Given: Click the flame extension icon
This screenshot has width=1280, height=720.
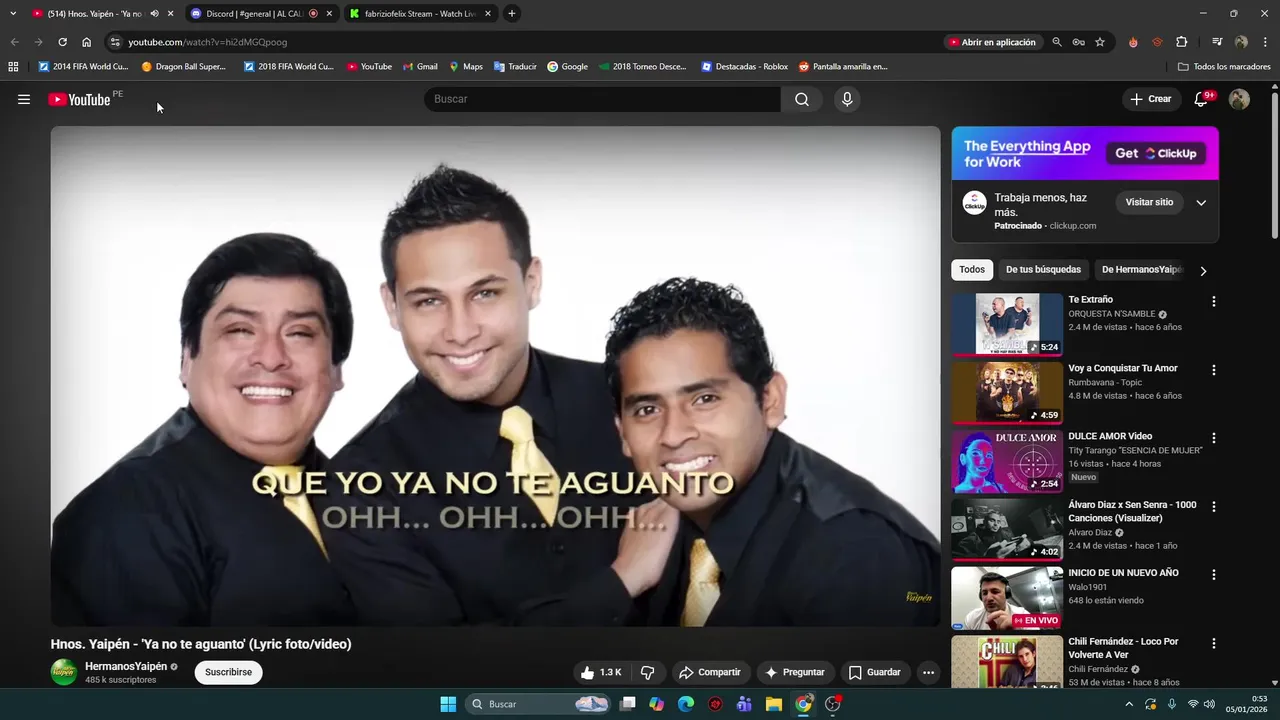Looking at the screenshot, I should pos(1133,42).
